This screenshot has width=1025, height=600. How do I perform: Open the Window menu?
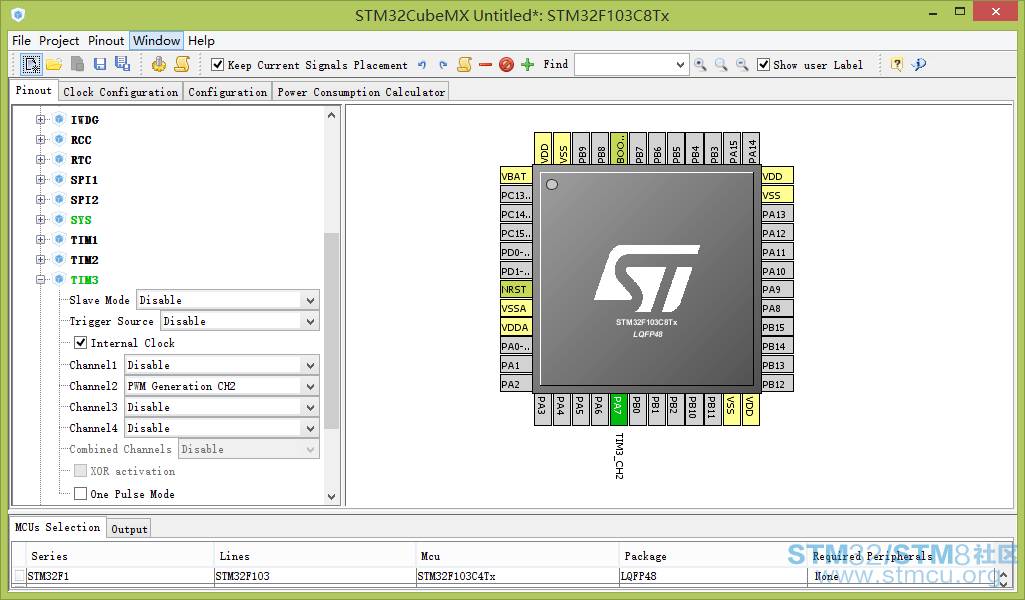point(156,41)
